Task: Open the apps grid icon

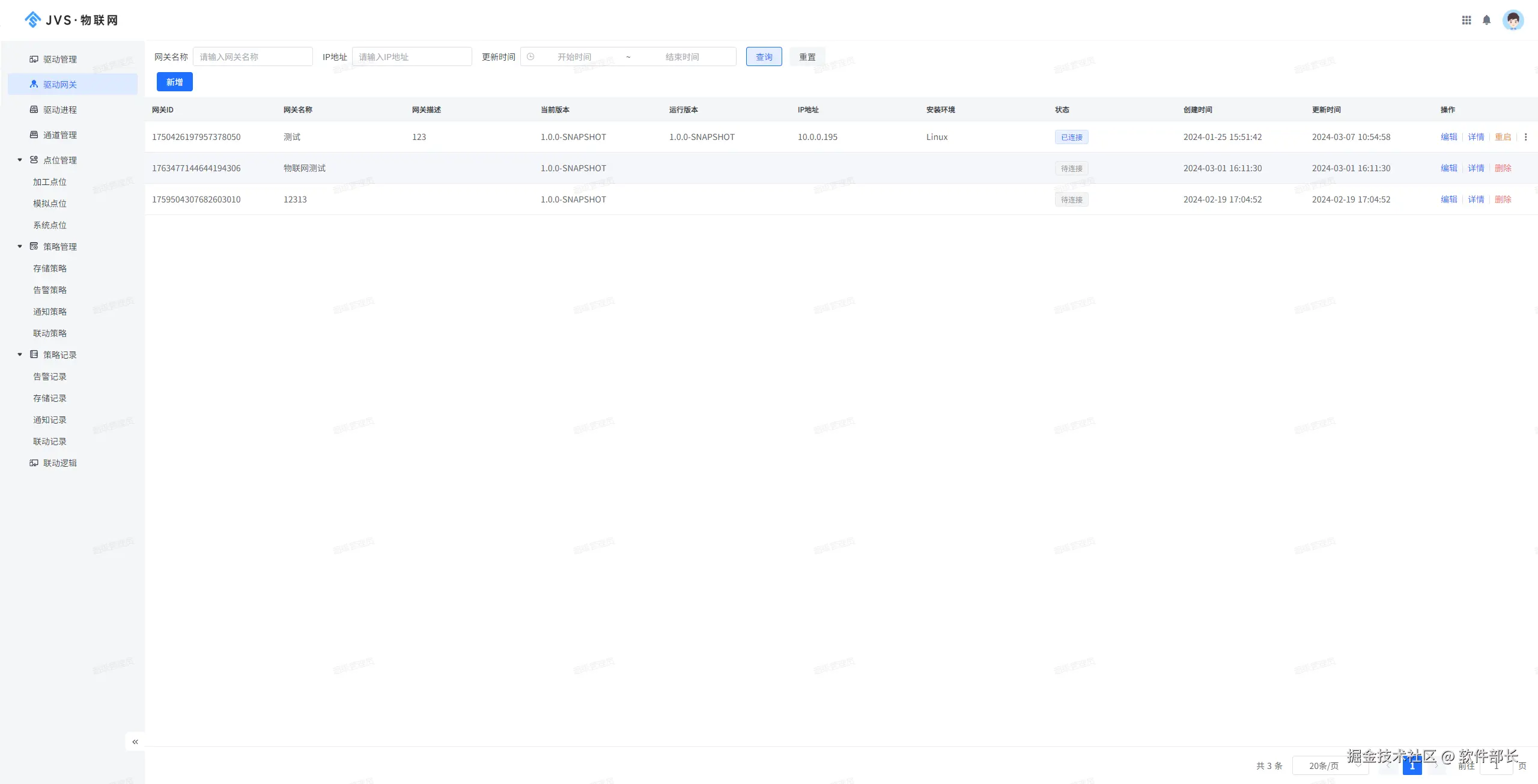Action: [x=1466, y=20]
